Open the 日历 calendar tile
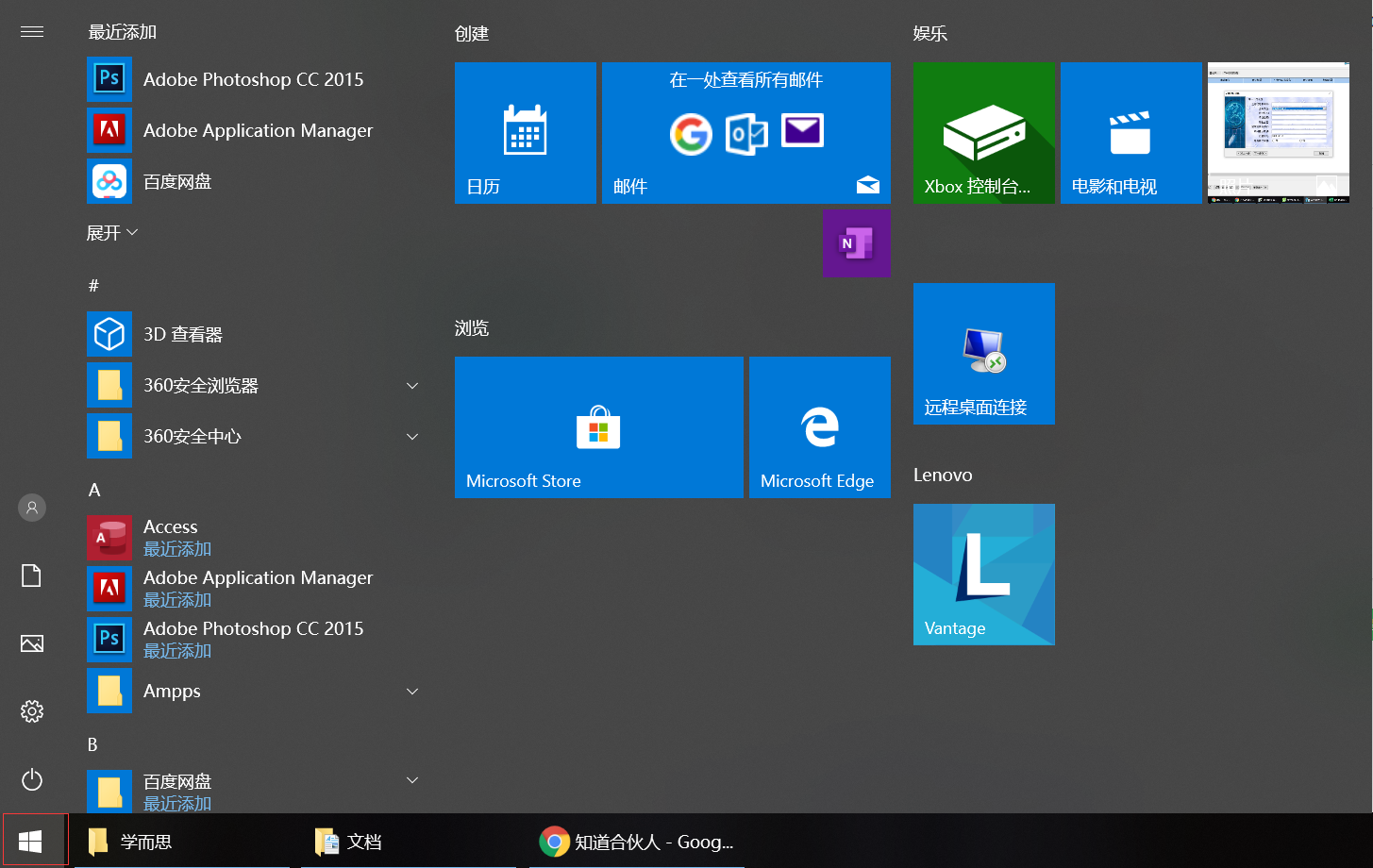 526,133
